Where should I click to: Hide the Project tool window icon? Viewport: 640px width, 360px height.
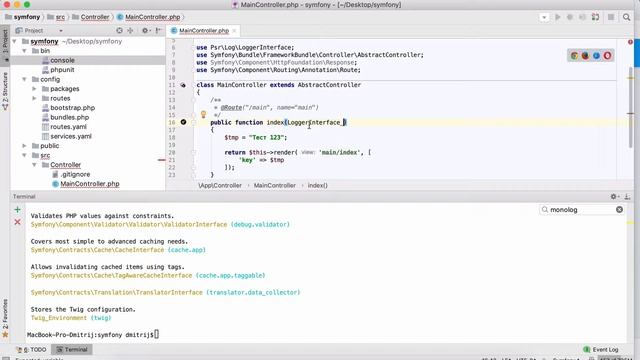click(x=159, y=31)
